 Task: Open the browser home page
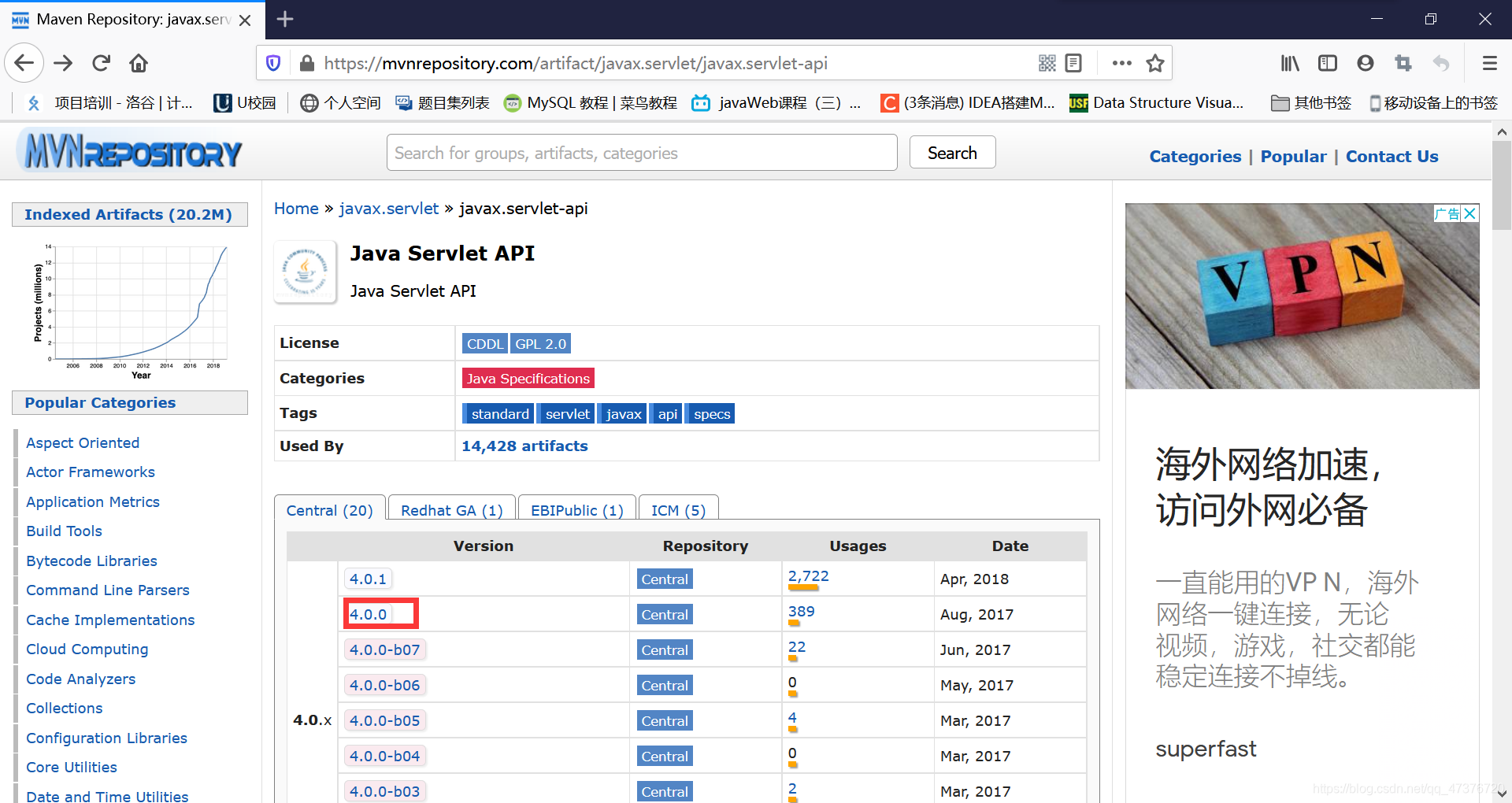139,63
